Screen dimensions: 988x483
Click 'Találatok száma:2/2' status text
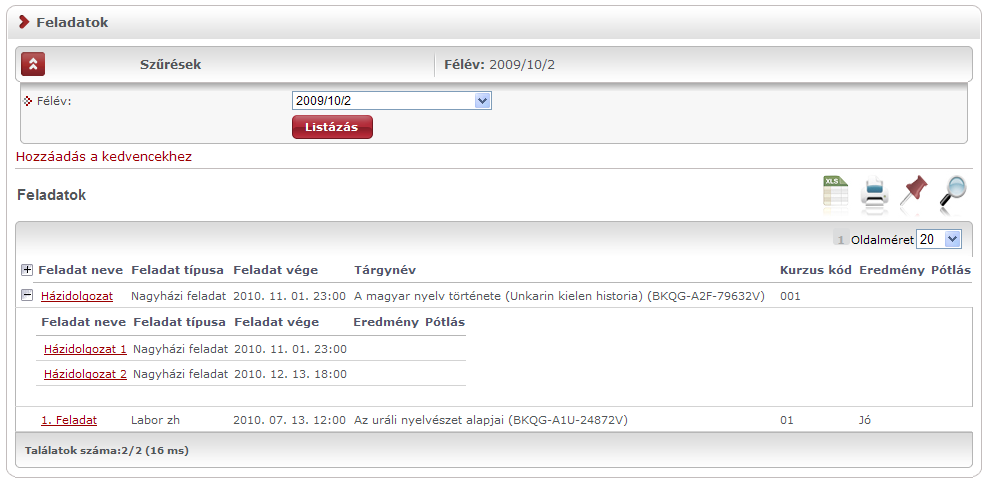(x=106, y=450)
